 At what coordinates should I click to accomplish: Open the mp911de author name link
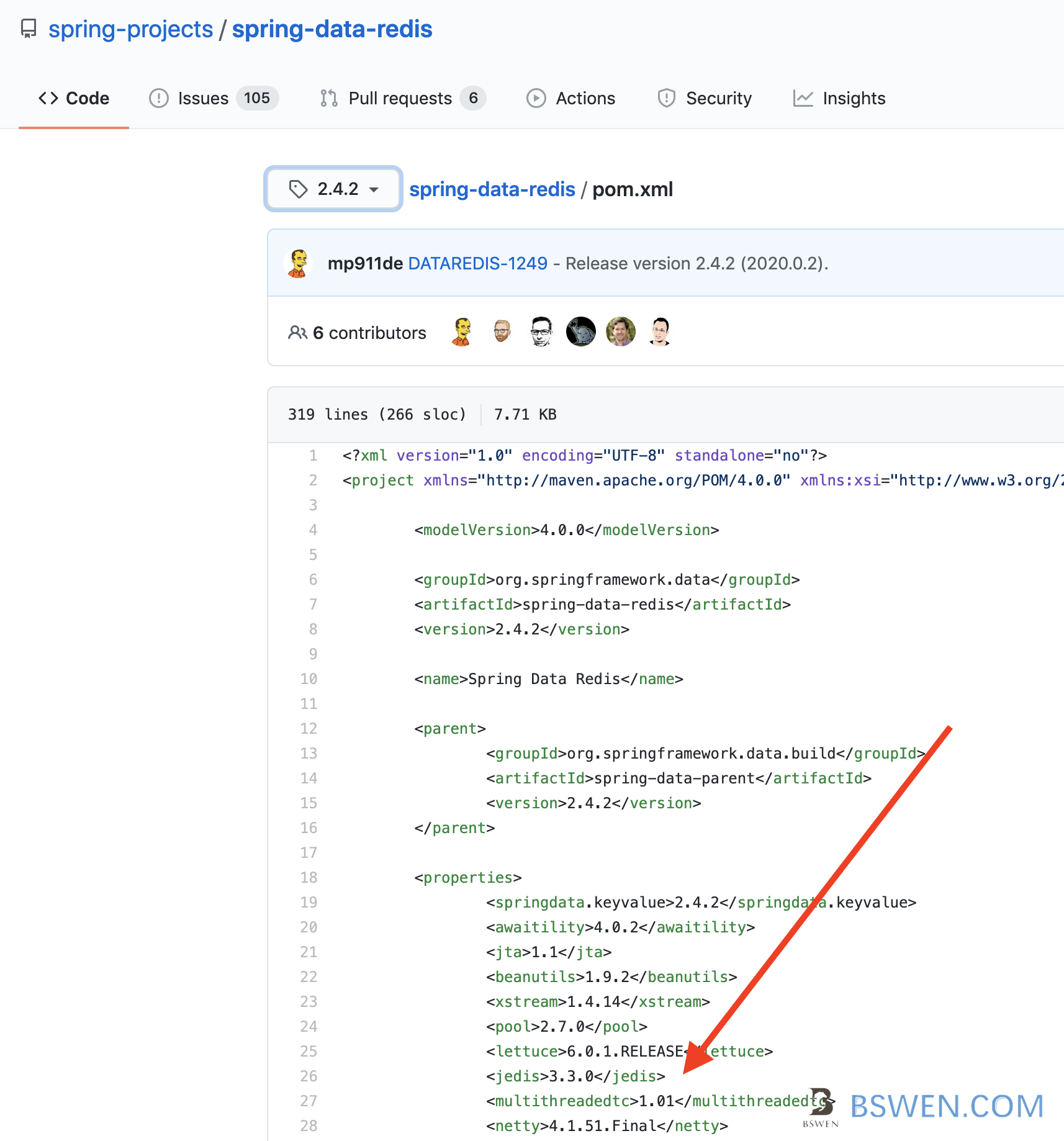click(x=366, y=263)
